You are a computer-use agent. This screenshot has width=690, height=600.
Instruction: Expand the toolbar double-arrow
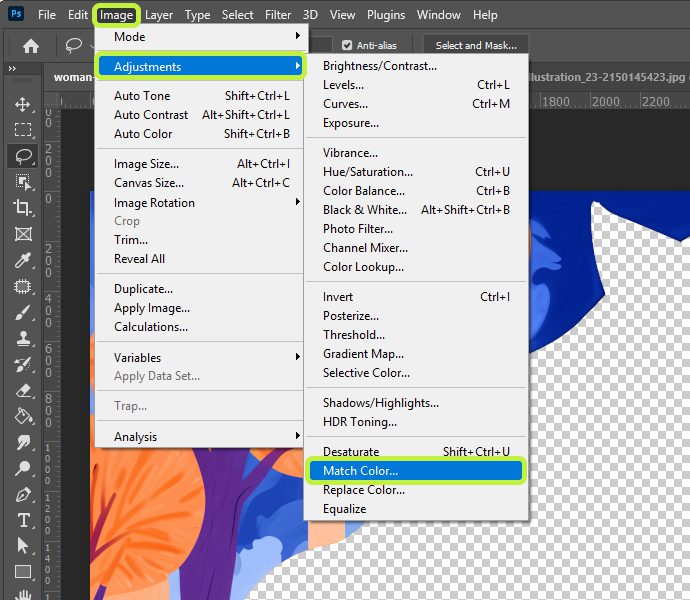point(12,68)
